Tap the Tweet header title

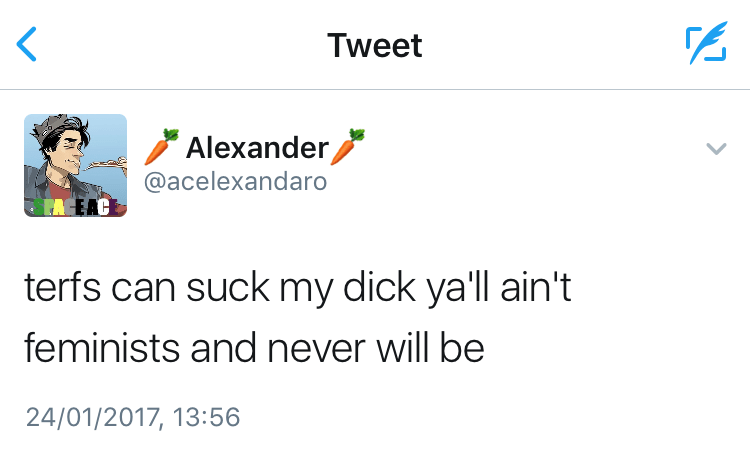tap(375, 45)
